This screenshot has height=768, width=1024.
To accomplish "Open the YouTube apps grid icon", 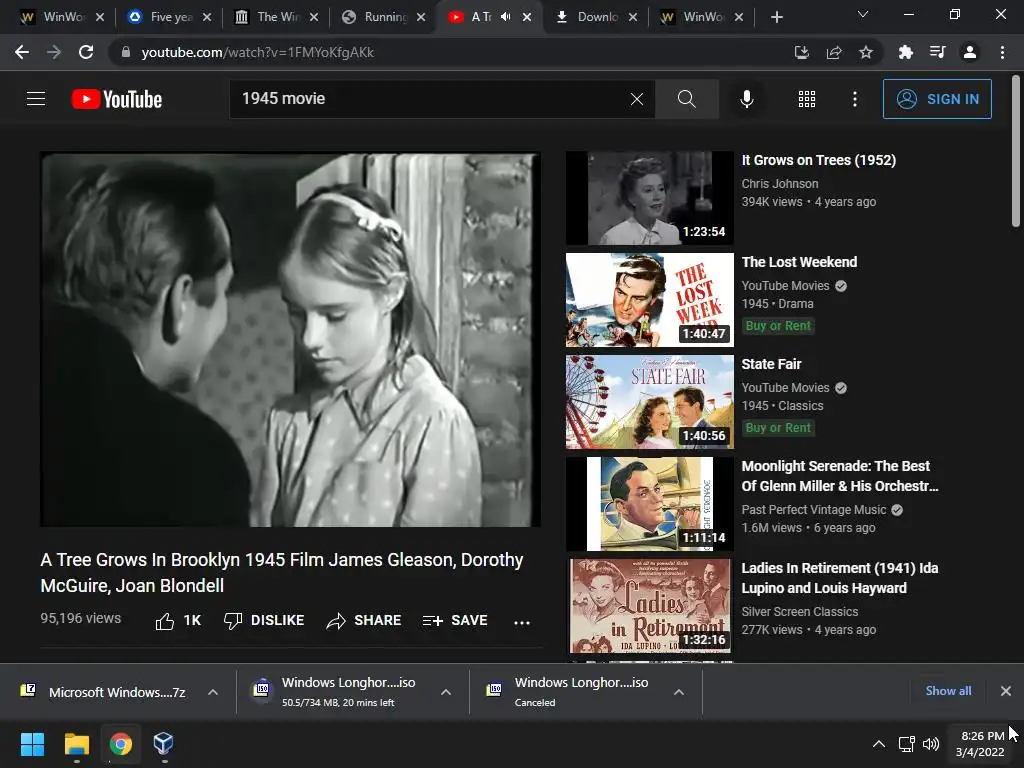I will click(x=807, y=99).
